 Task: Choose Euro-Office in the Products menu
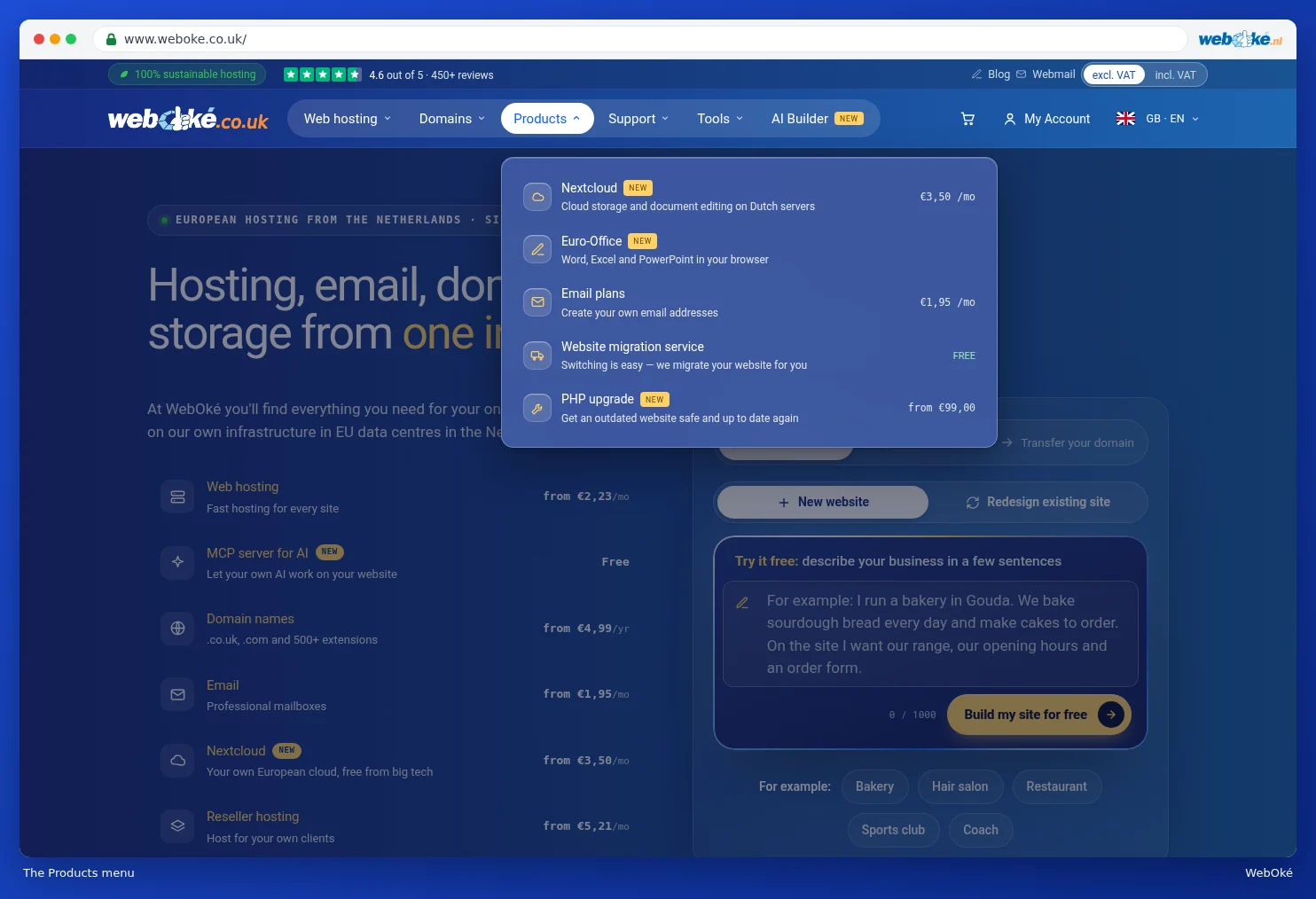point(749,250)
